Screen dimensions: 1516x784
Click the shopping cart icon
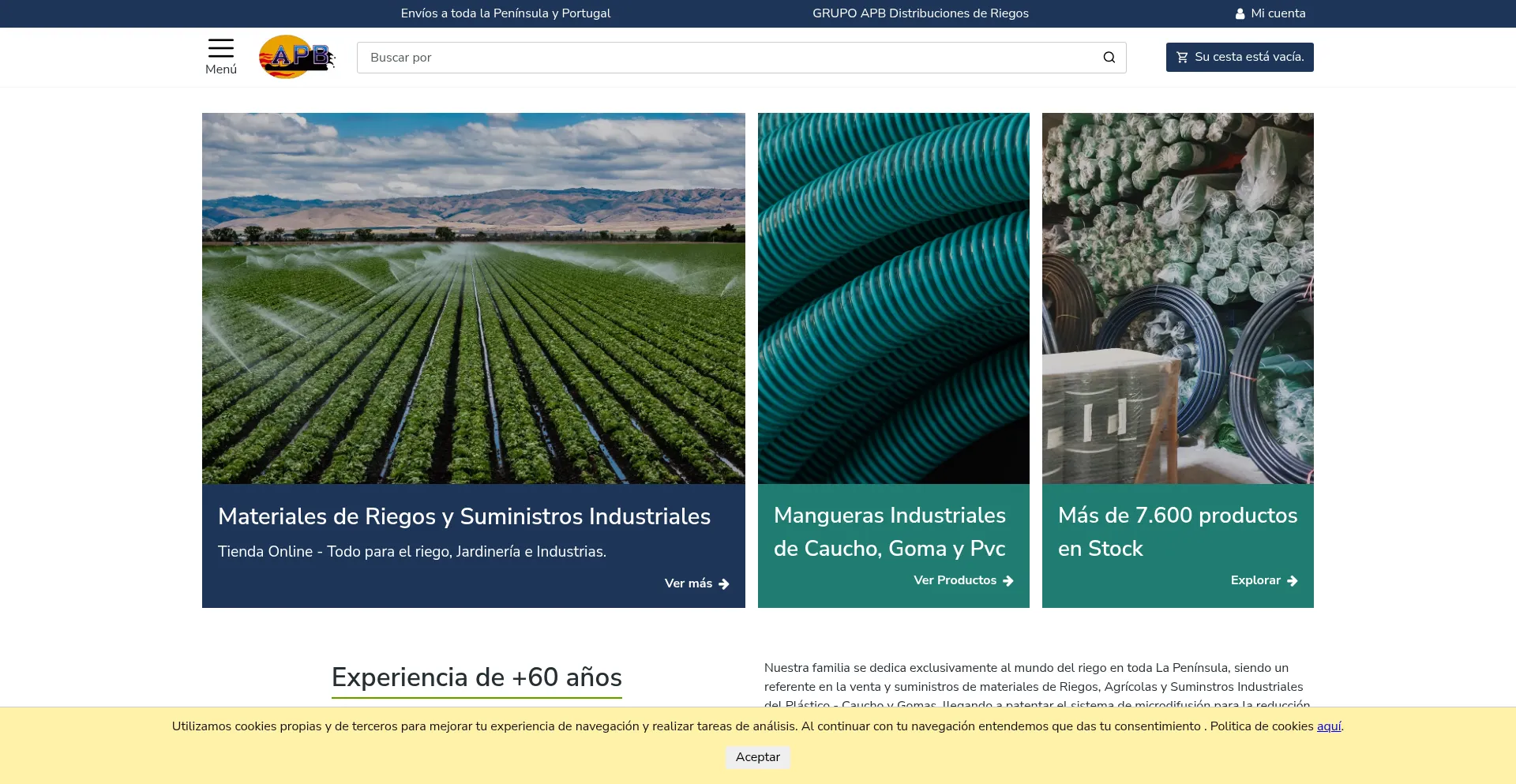1182,57
